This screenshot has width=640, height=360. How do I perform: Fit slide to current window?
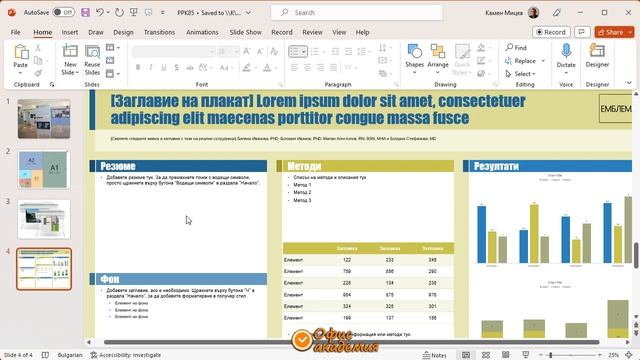click(x=629, y=355)
